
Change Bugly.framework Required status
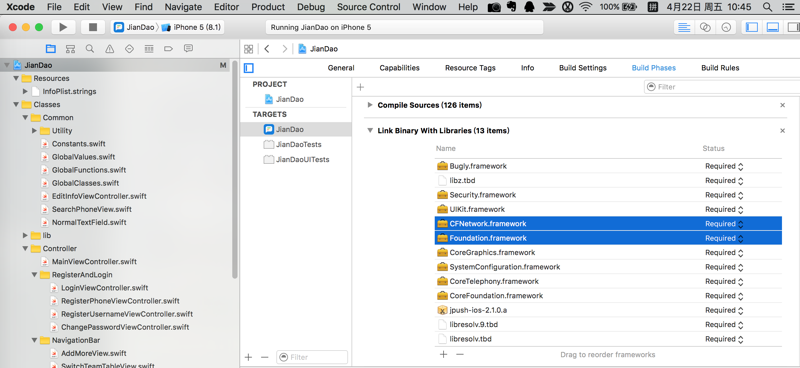(724, 166)
